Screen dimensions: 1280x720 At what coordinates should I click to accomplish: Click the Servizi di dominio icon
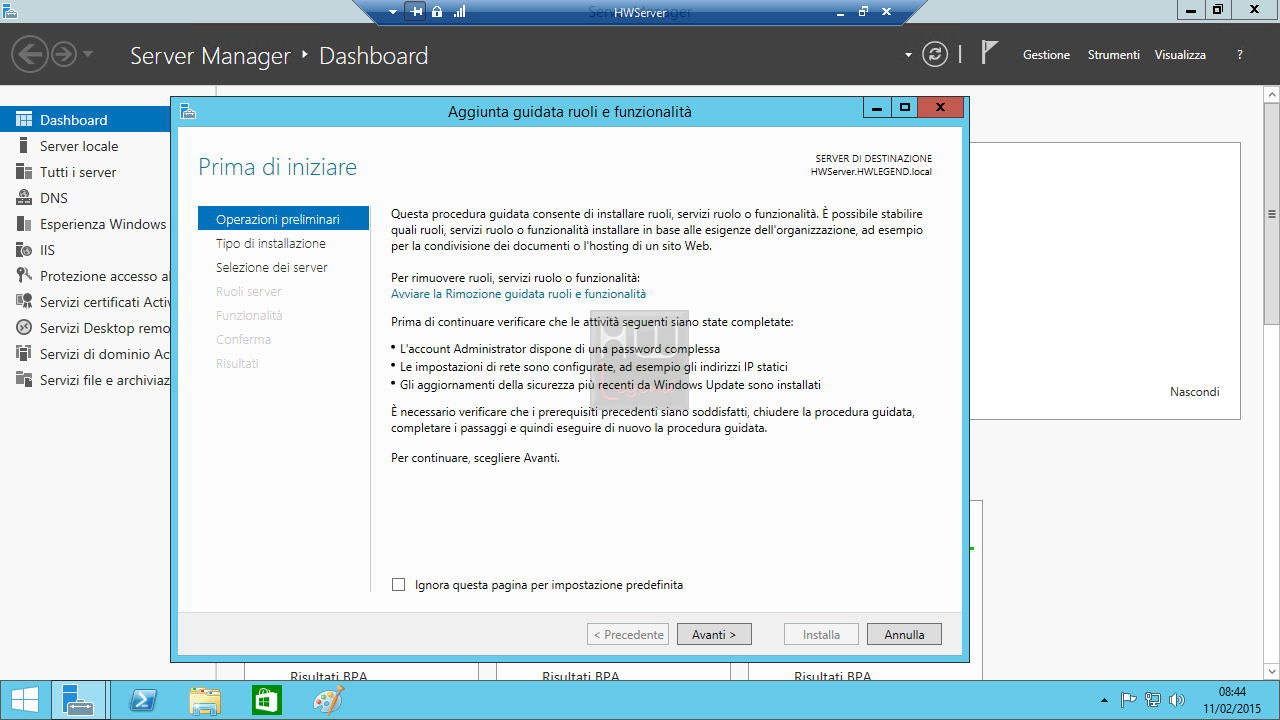click(23, 354)
